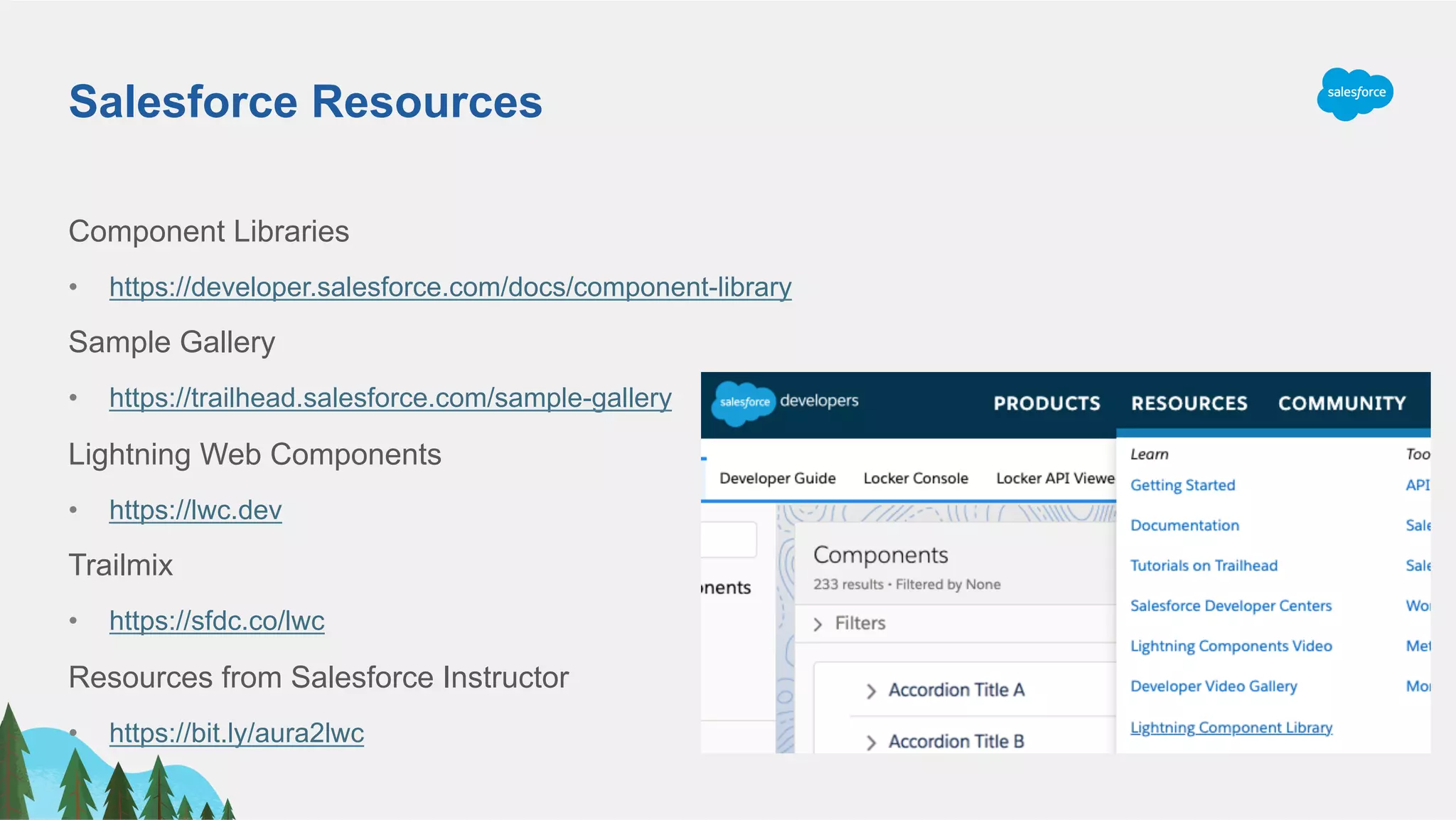The image size is (1456, 820).
Task: Switch to the Locker API Viewer tab
Action: [1055, 478]
